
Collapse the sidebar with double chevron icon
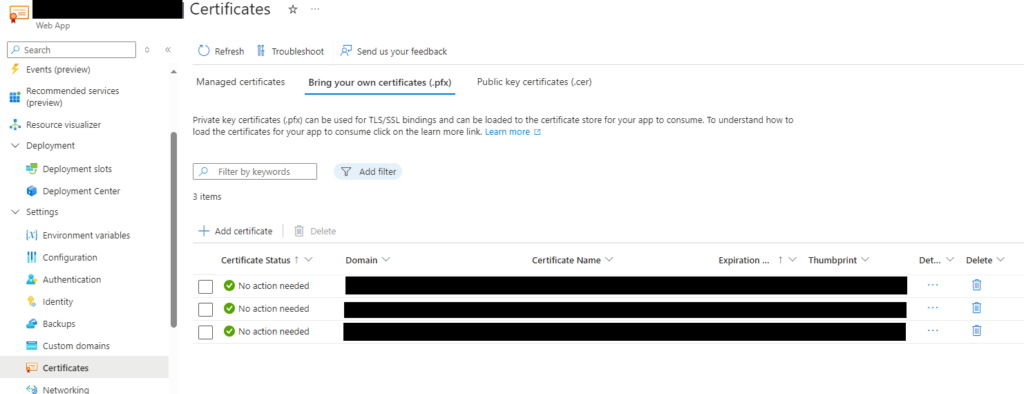[x=168, y=50]
